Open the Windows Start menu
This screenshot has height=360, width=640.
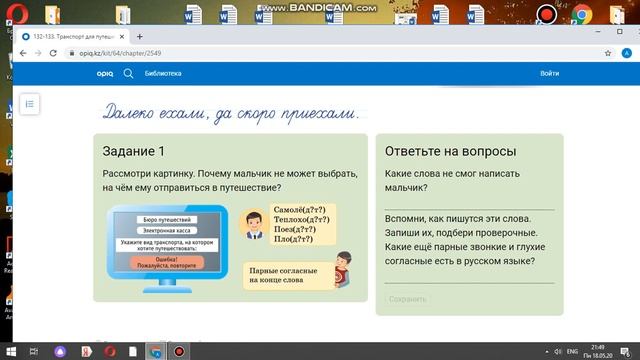pos(11,351)
